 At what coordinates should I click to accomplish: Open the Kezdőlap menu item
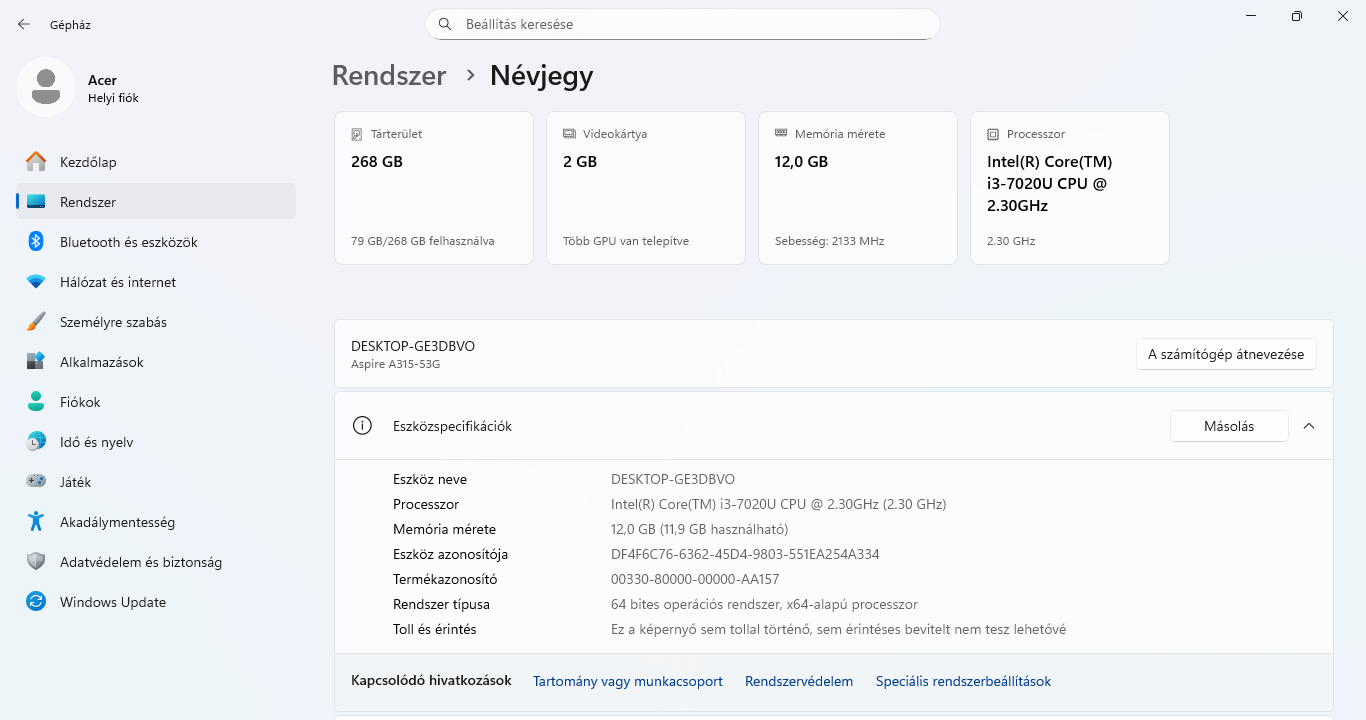pyautogui.click(x=88, y=162)
